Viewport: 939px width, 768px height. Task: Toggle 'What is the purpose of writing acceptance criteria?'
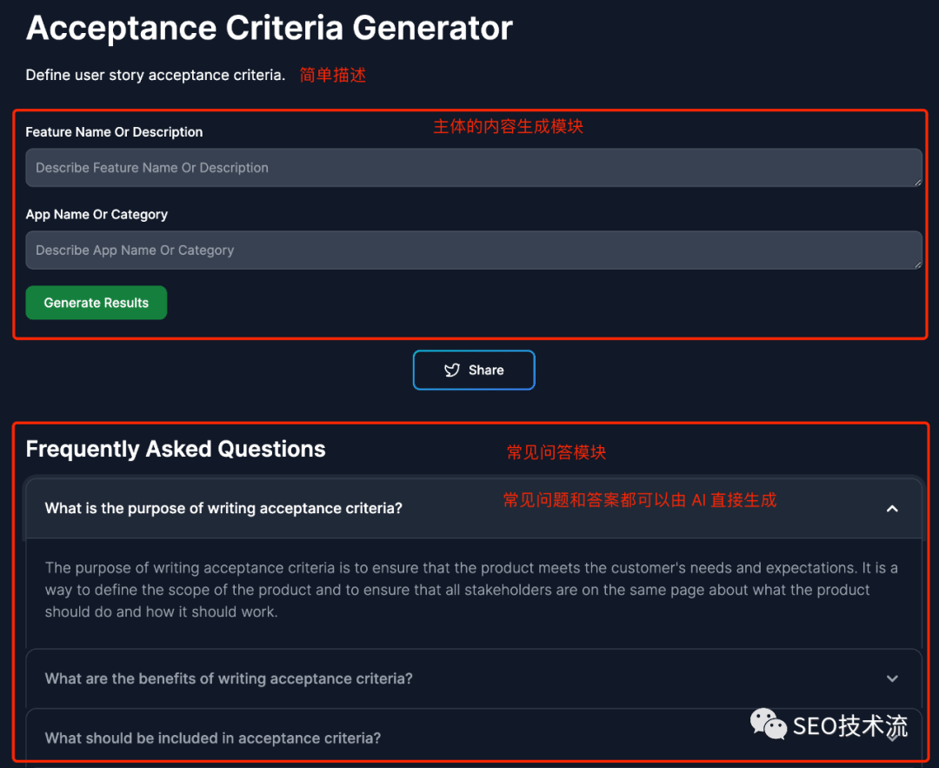(x=223, y=509)
